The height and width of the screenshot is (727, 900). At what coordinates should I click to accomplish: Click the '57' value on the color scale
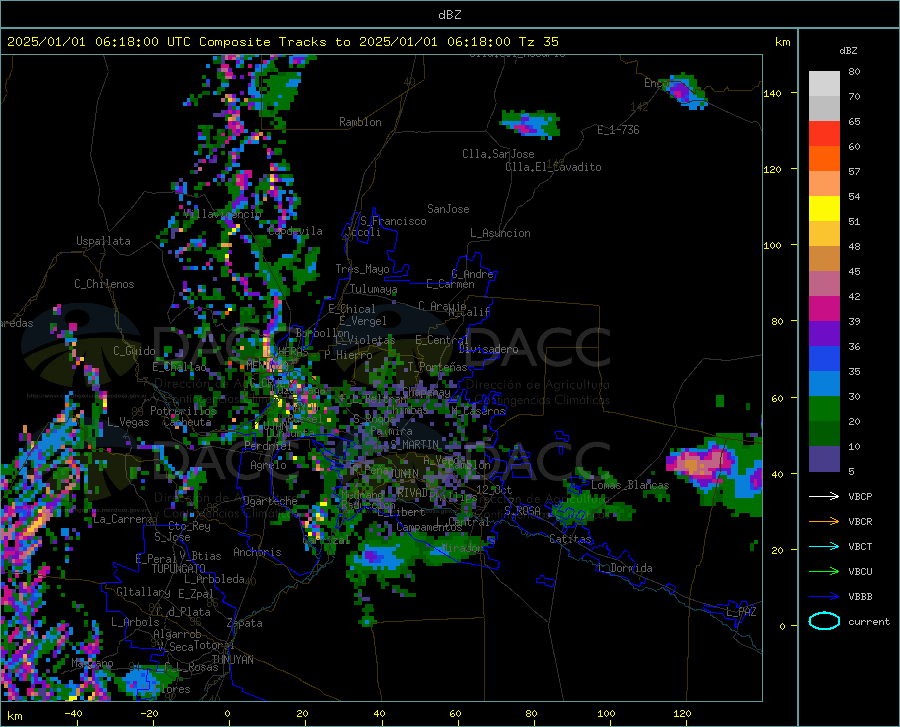tap(854, 172)
